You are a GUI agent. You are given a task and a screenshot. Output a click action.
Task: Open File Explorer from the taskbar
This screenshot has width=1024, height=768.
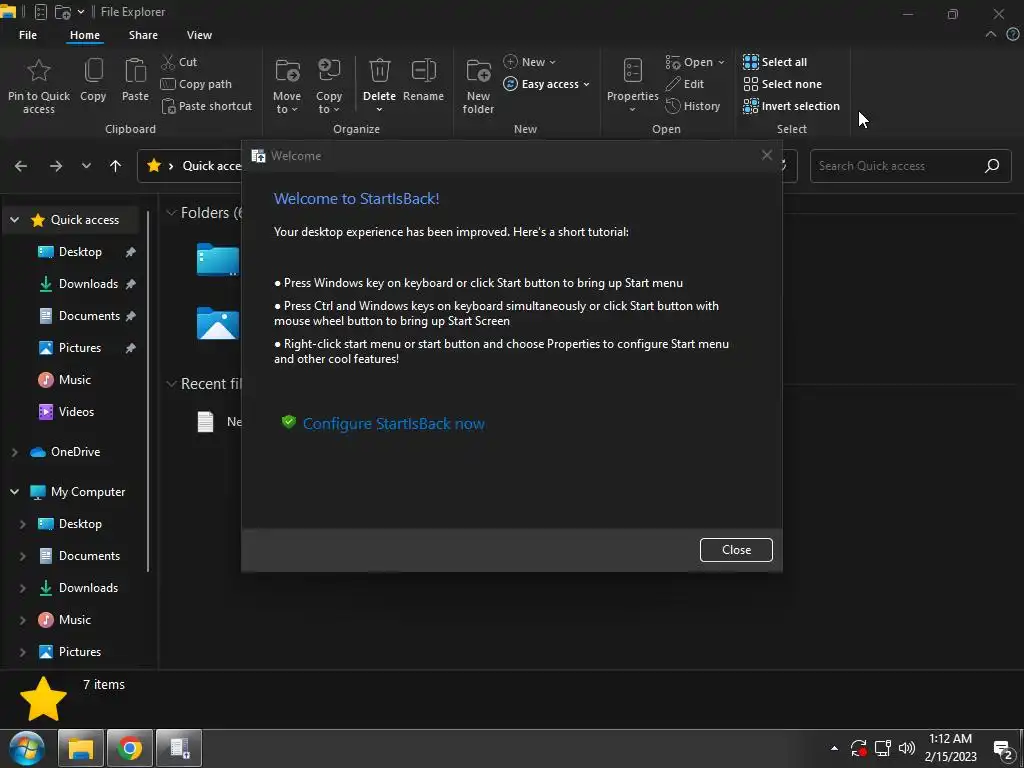81,748
